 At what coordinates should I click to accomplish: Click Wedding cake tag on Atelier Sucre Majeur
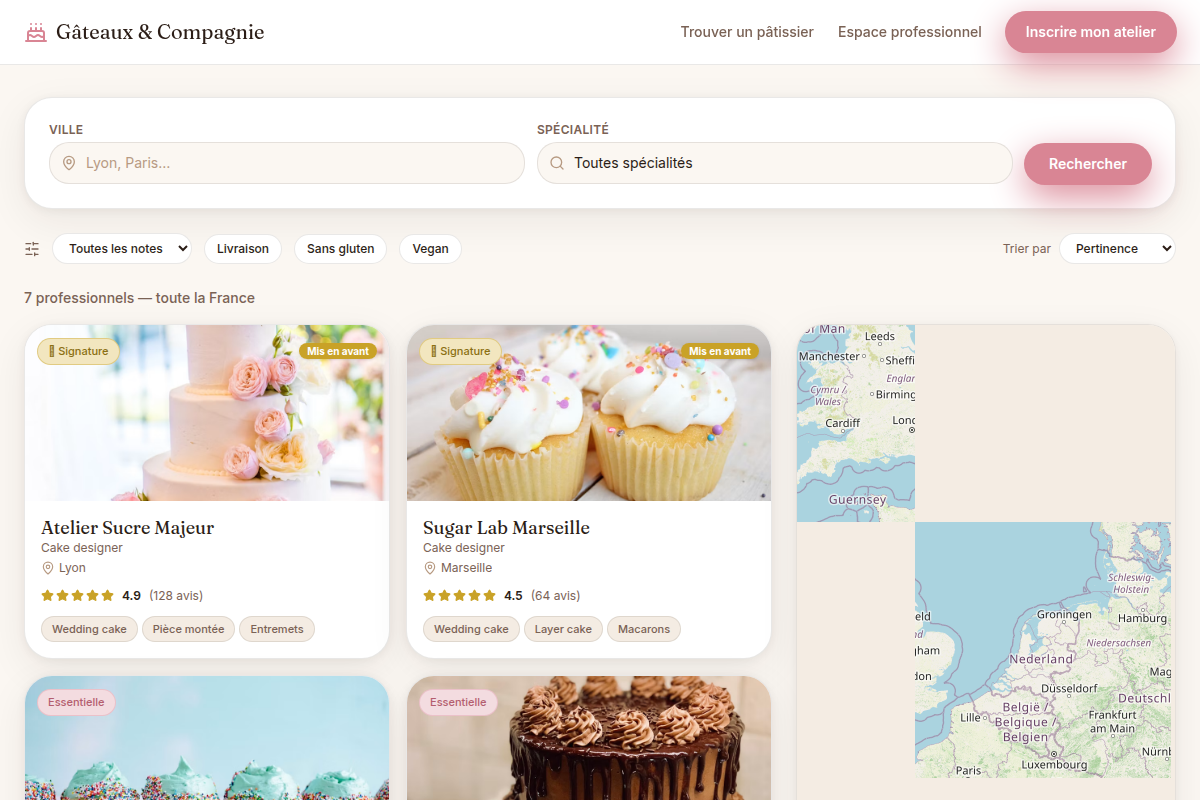pyautogui.click(x=89, y=629)
